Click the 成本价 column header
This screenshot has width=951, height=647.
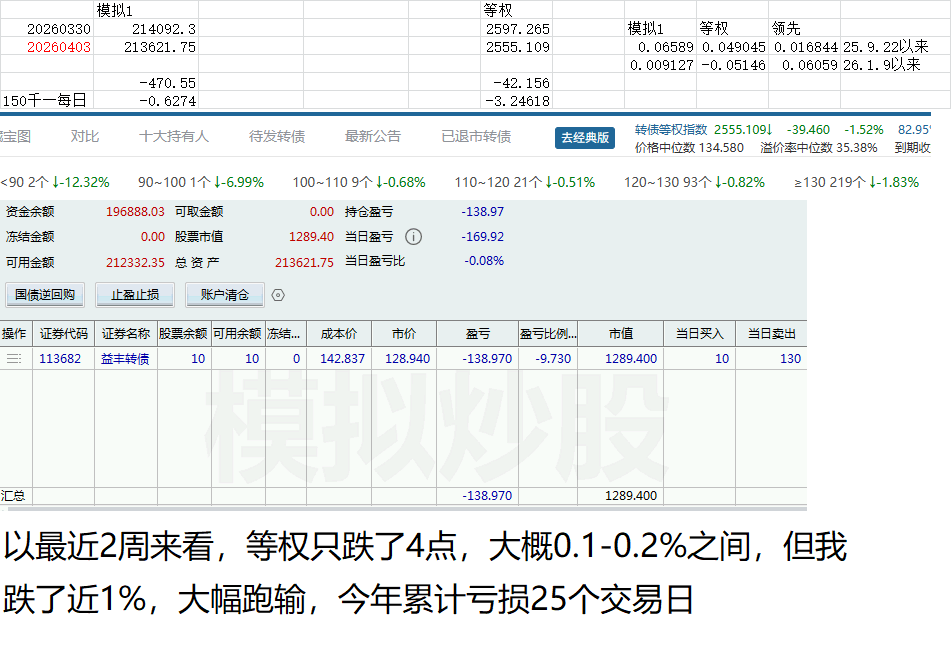pyautogui.click(x=338, y=334)
